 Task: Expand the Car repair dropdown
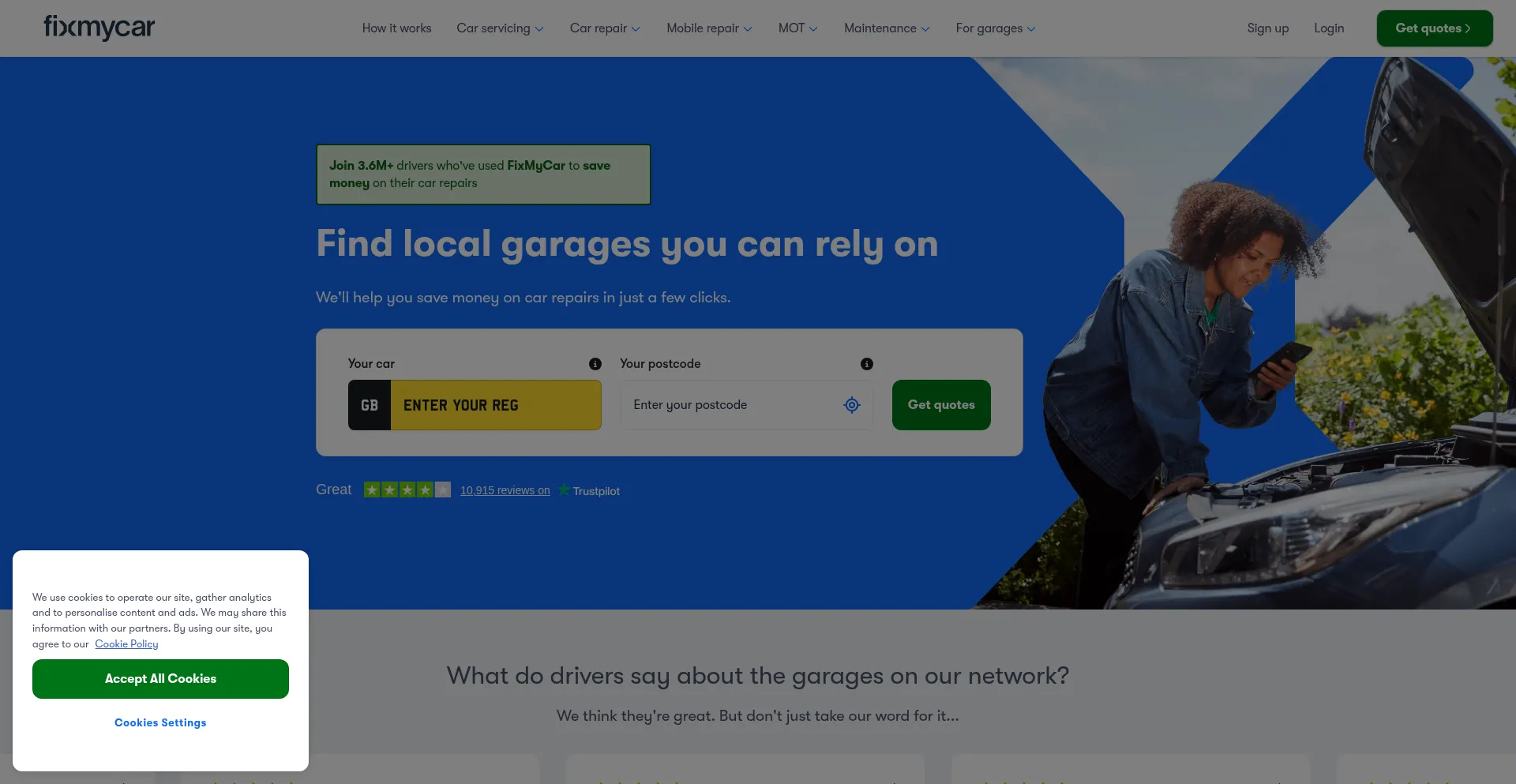605,28
